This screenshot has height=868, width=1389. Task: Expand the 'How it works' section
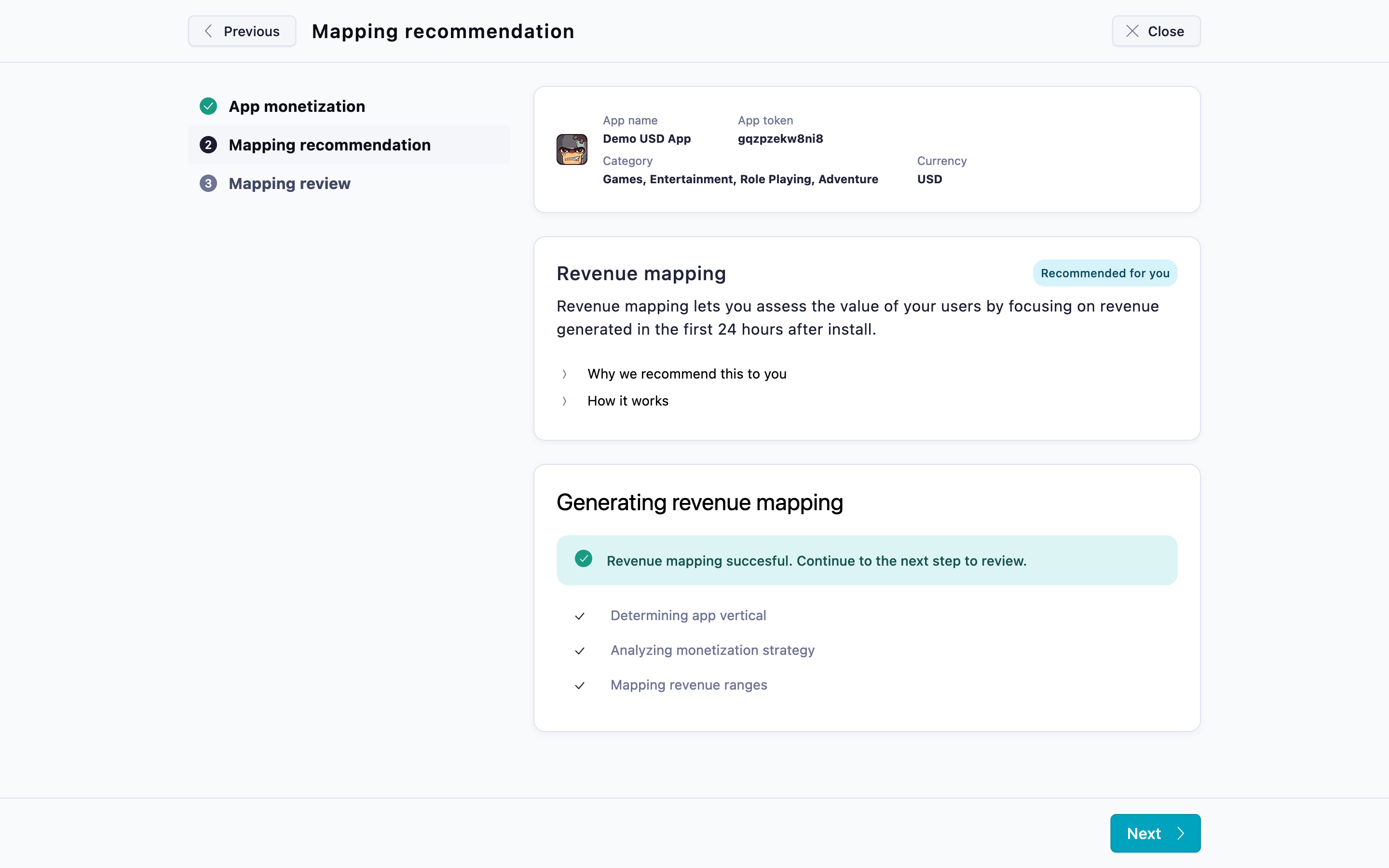coord(627,401)
